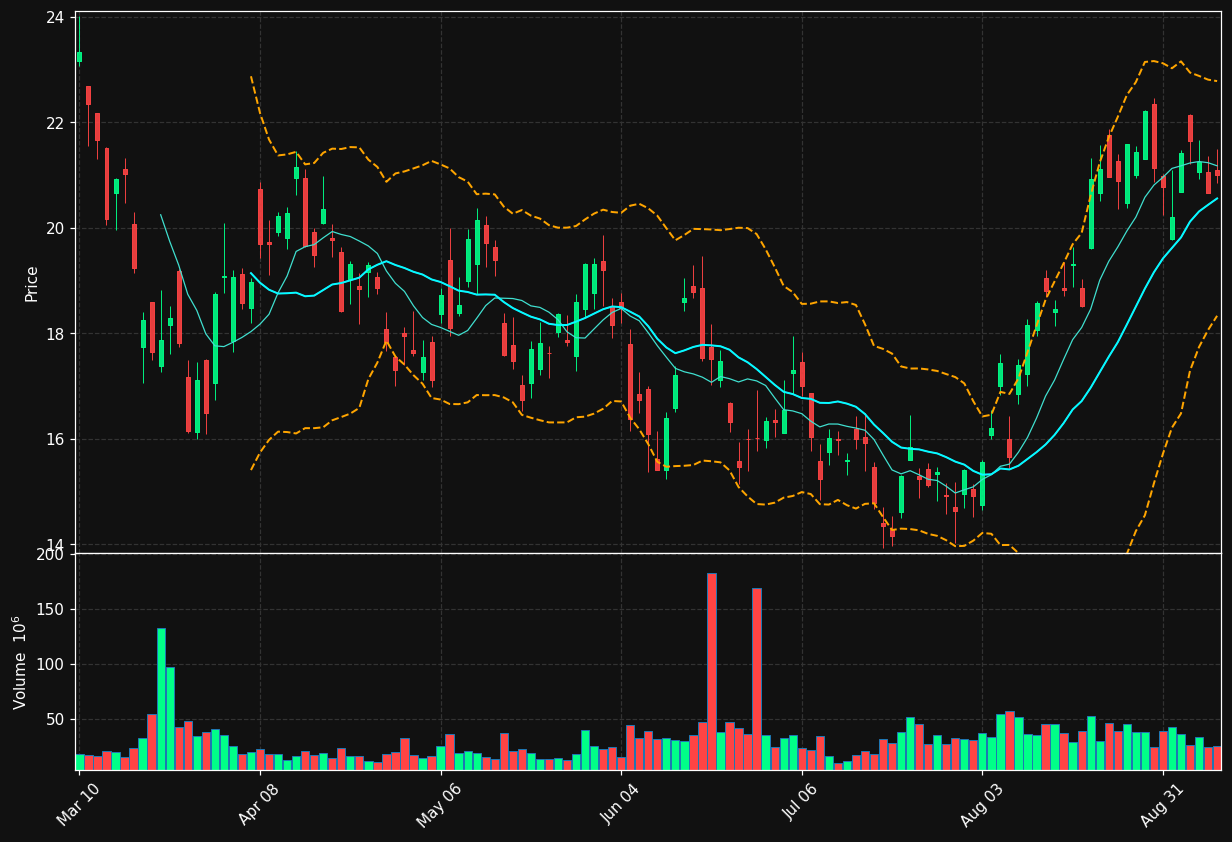Click the 'Jun 04' date label
The height and width of the screenshot is (842, 1232).
point(620,805)
